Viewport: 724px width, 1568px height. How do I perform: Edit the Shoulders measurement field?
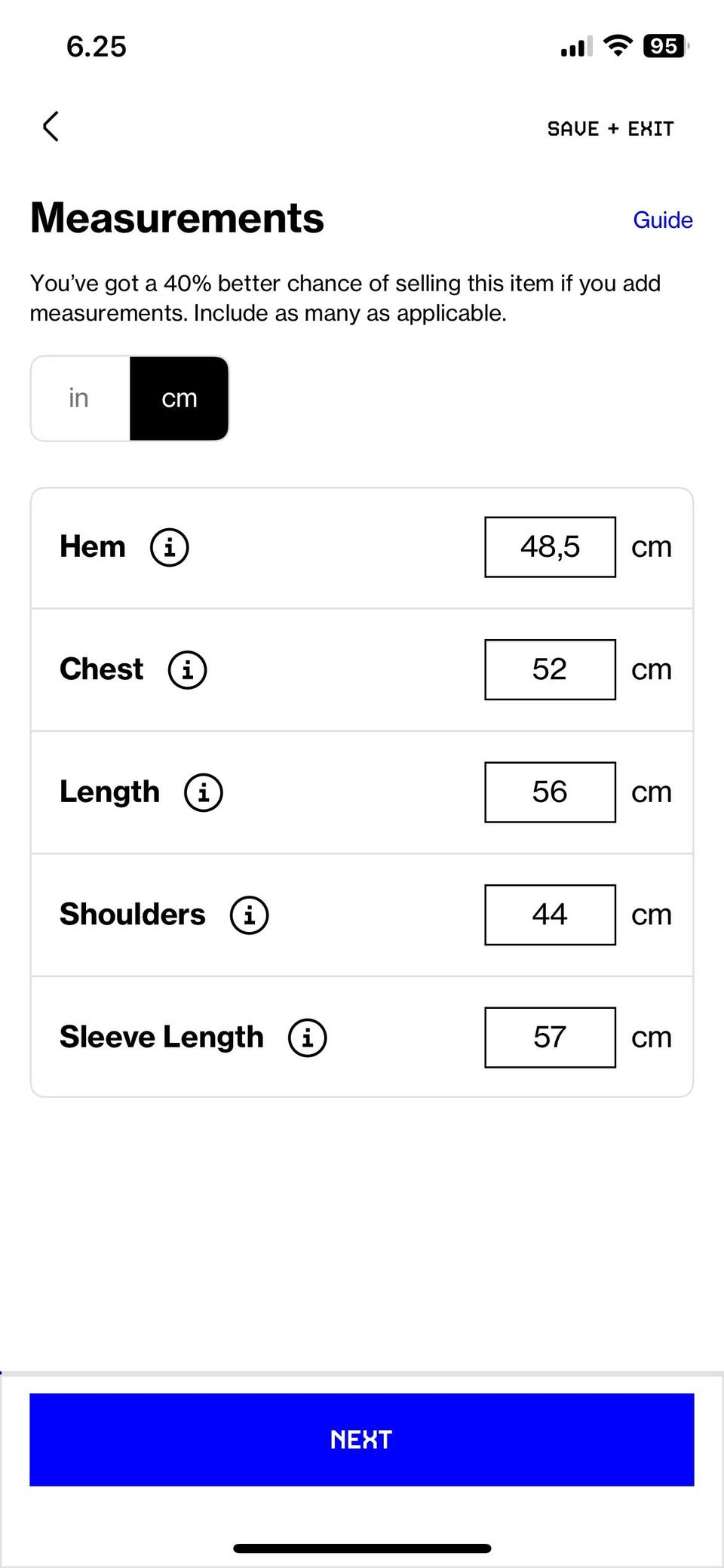[550, 915]
